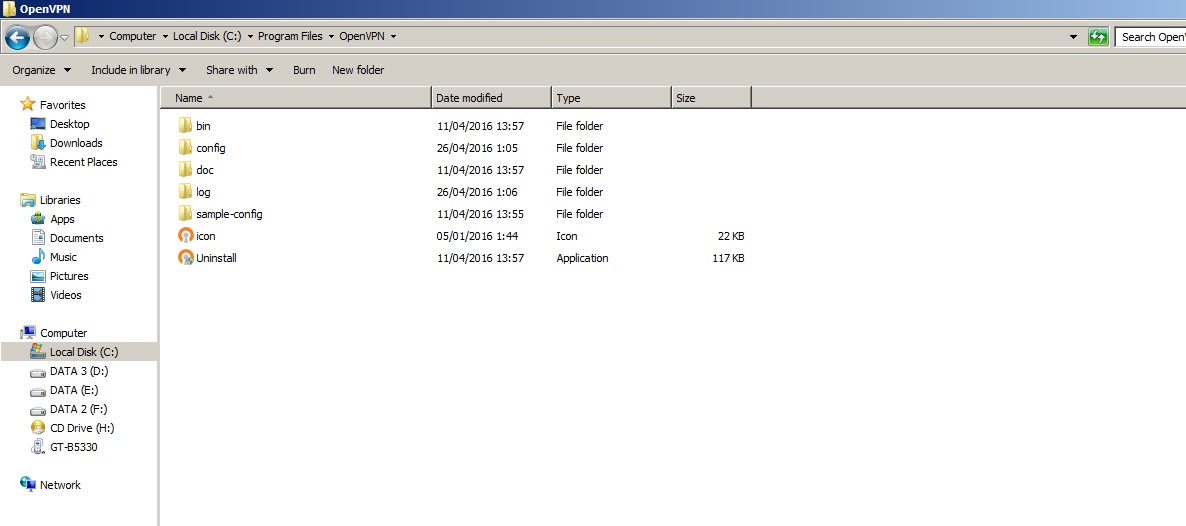Open the Include in library menu

[138, 70]
